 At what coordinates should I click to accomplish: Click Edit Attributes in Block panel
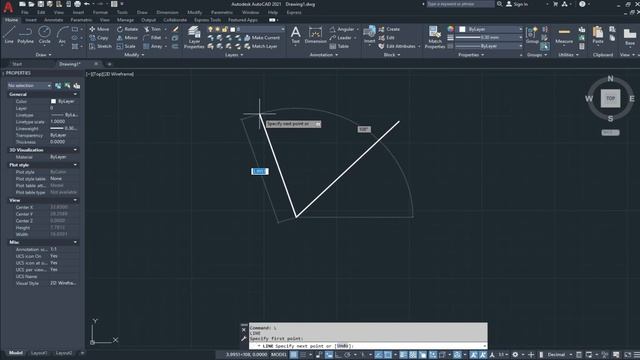tap(398, 46)
